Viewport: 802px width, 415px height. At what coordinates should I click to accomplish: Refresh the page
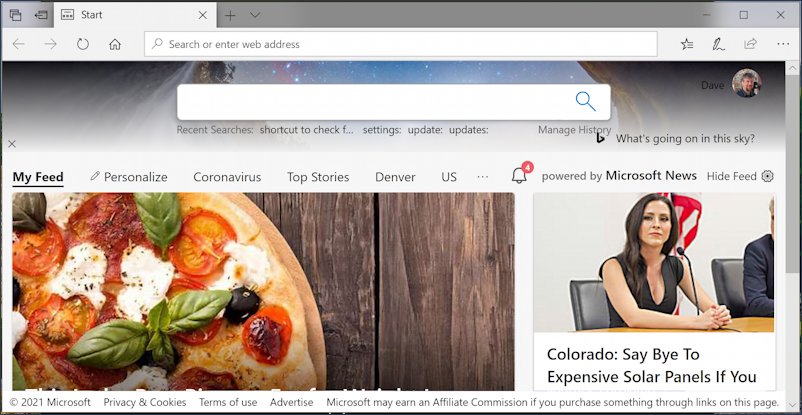tap(83, 44)
